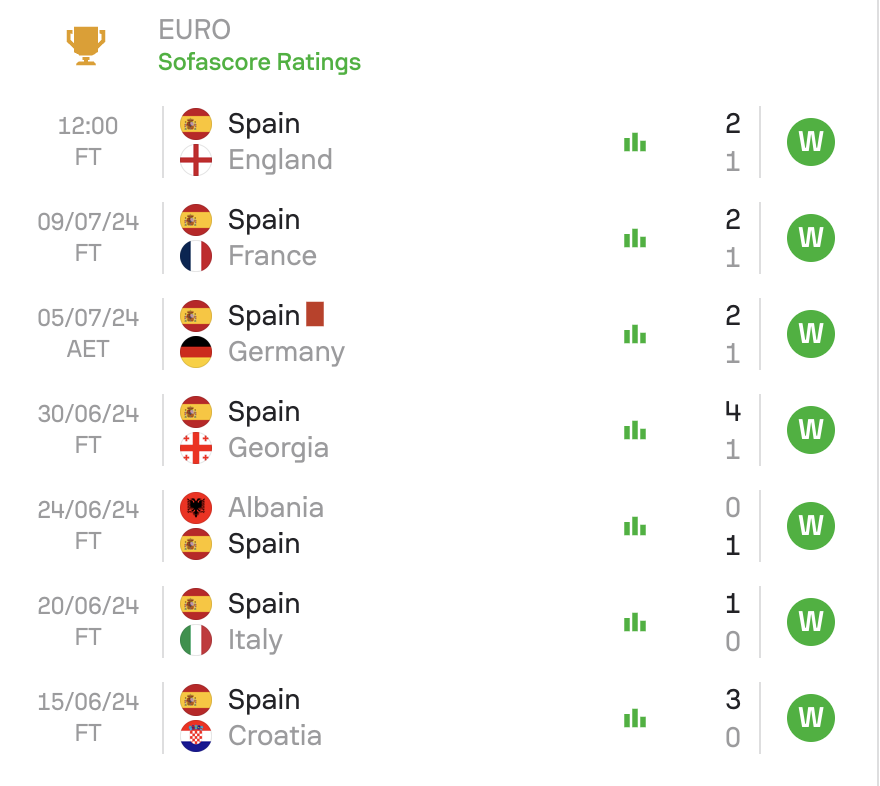Select the England team name
The height and width of the screenshot is (786, 880).
(x=280, y=160)
